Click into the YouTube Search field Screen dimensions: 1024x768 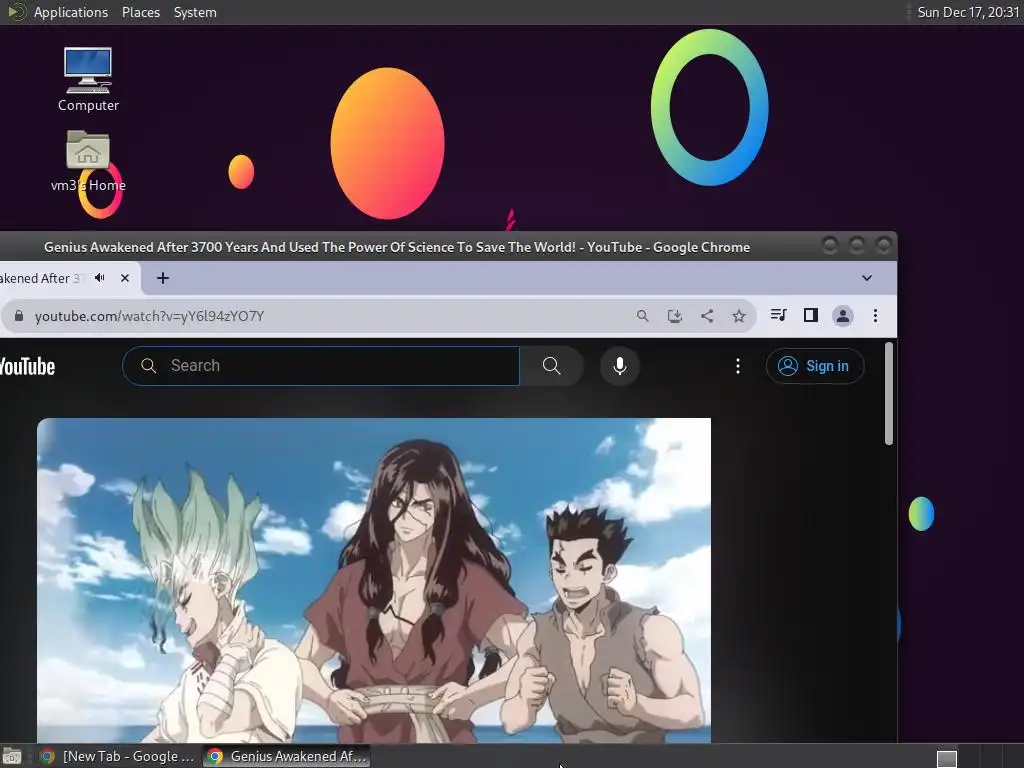pos(321,366)
